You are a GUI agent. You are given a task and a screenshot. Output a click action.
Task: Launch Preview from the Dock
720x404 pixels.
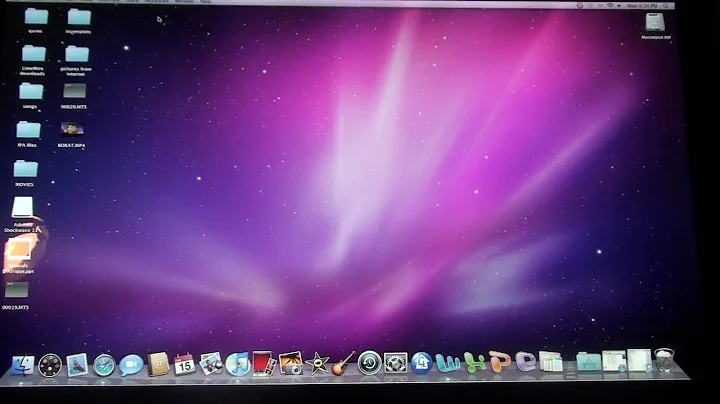[x=211, y=364]
